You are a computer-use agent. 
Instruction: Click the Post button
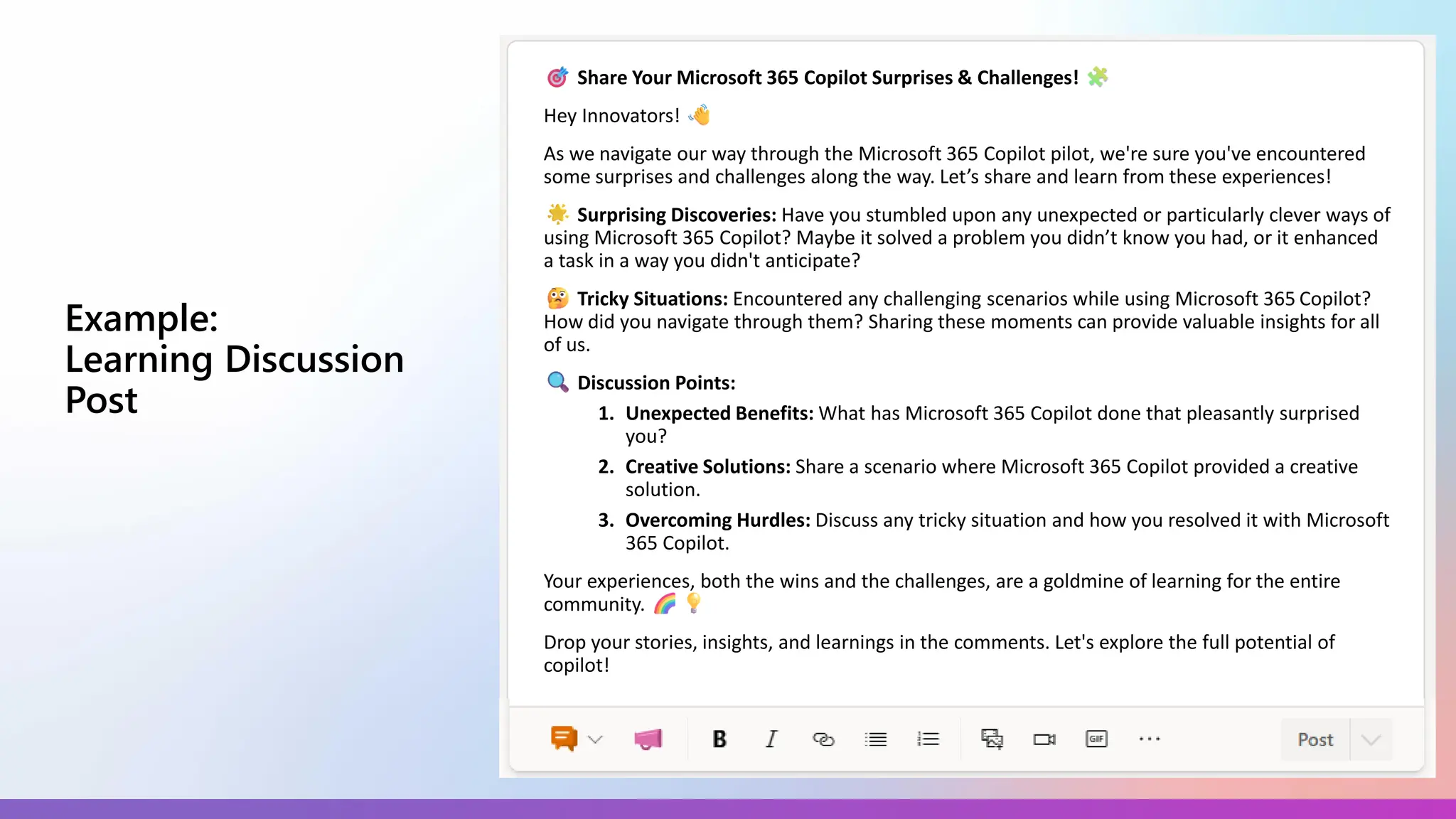pyautogui.click(x=1315, y=739)
